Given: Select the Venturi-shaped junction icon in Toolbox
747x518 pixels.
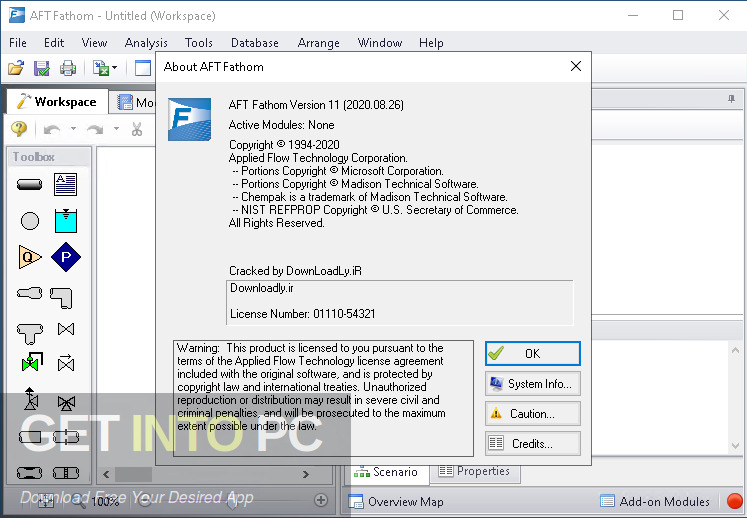Looking at the screenshot, I should [x=30, y=473].
